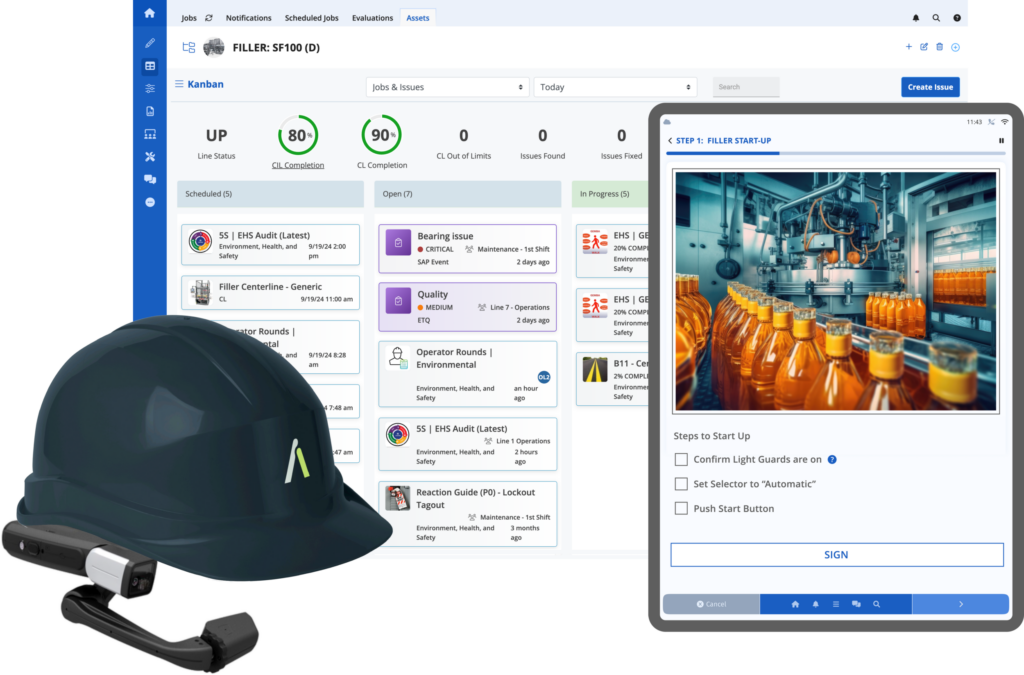Toggle the Kanban view menu
1024x675 pixels.
tap(179, 84)
